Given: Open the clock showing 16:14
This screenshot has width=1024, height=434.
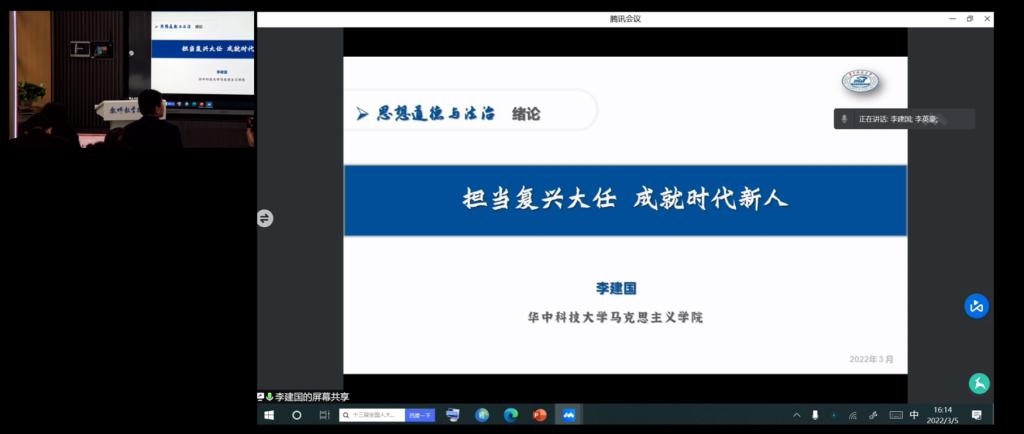Looking at the screenshot, I should (944, 415).
